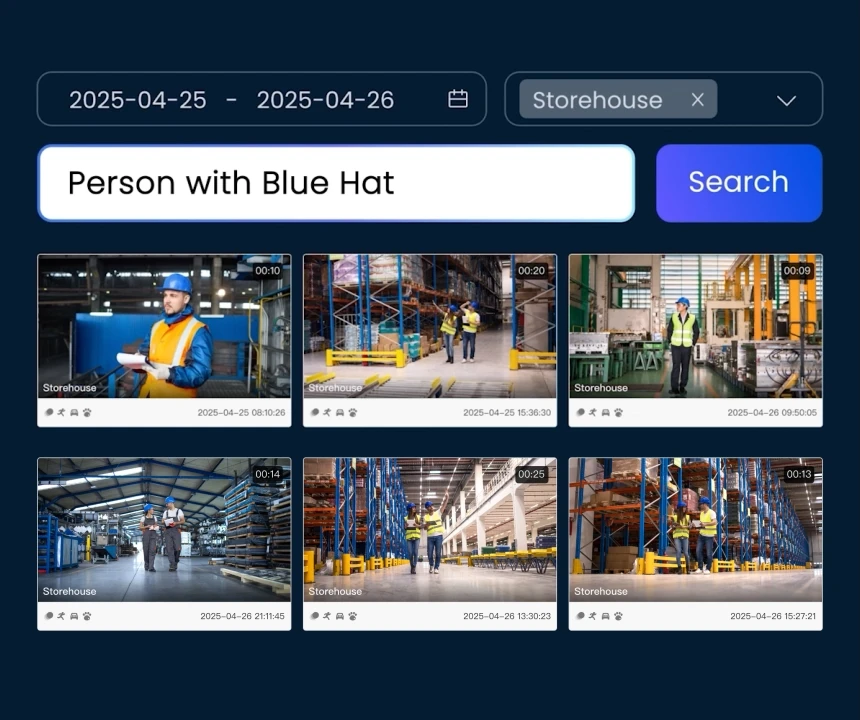Click timestamp 2025-04-25 15:36:30
Screen dimensions: 860x720
click(x=507, y=412)
